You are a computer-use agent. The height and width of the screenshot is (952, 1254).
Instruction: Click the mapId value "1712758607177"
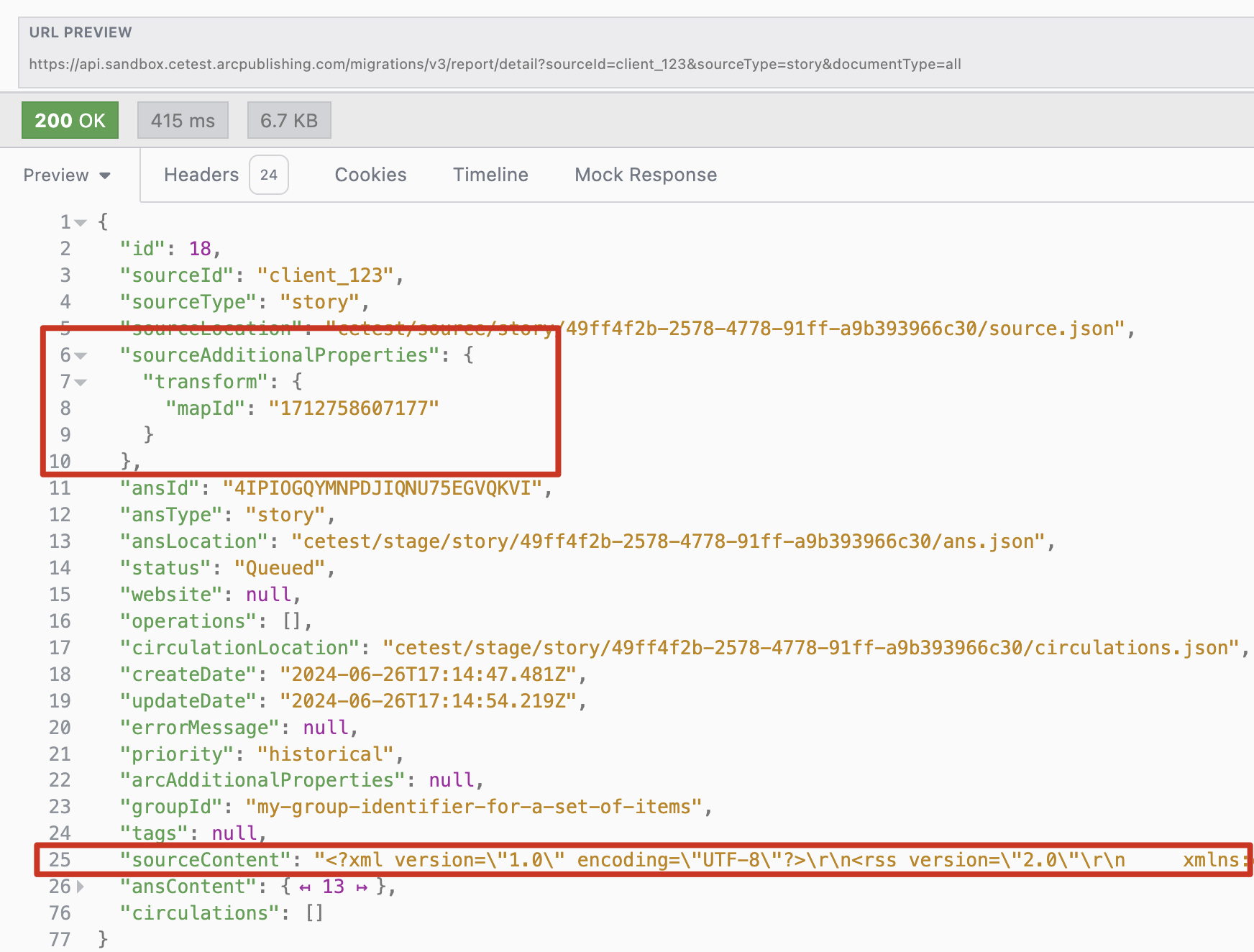pos(354,408)
